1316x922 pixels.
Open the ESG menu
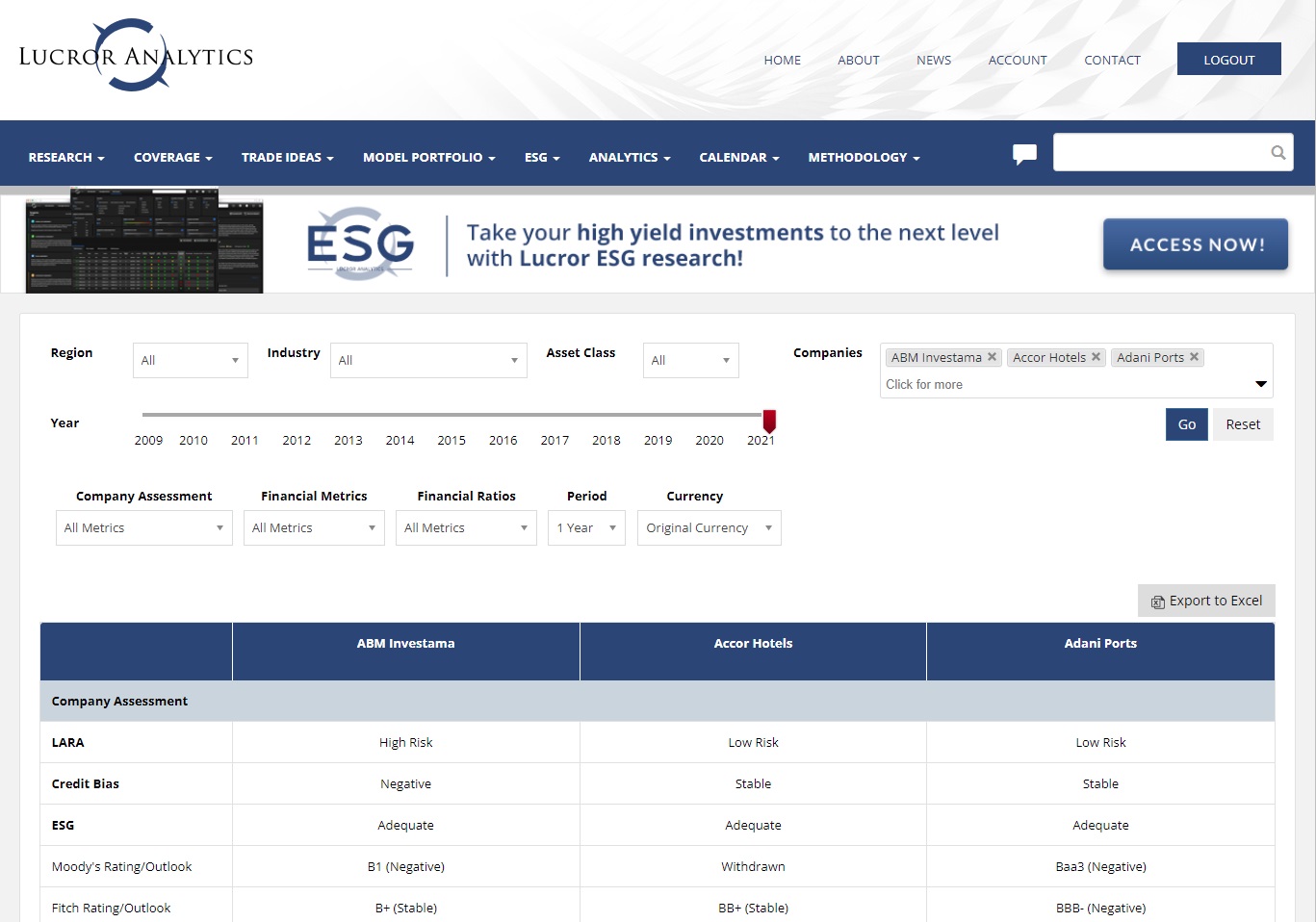click(542, 157)
